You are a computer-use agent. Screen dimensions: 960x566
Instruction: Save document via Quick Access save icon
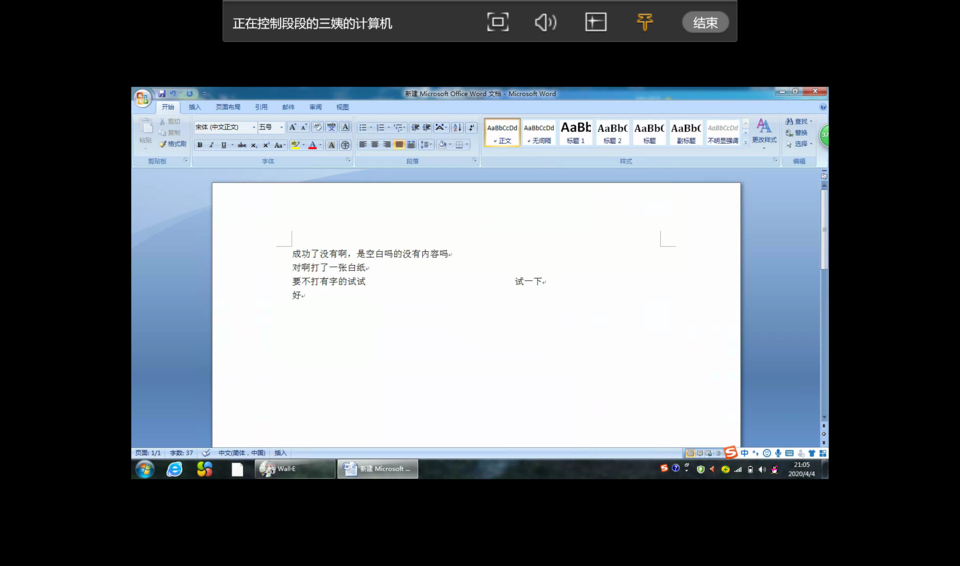point(162,94)
